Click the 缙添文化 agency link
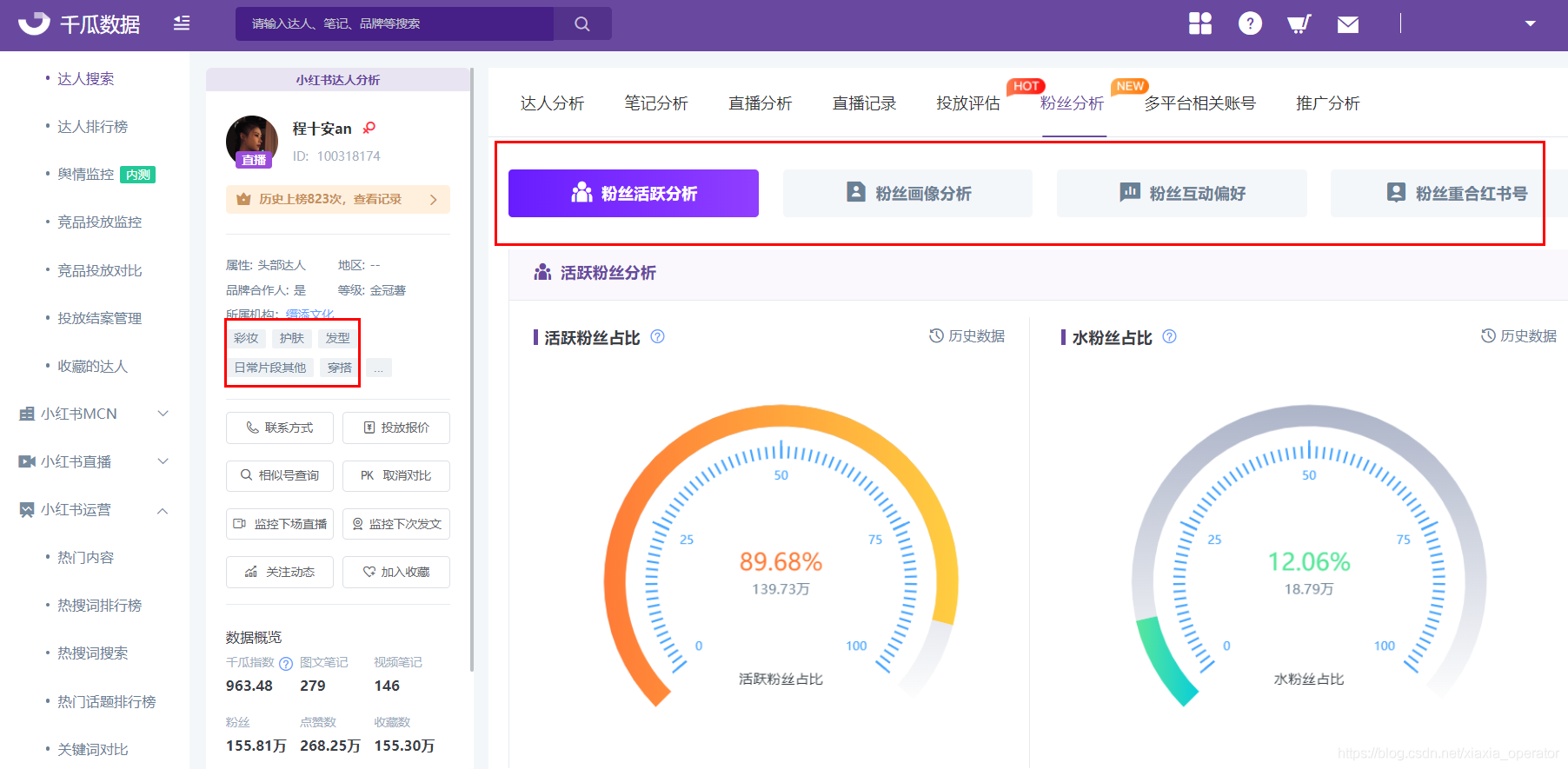1568x769 pixels. coord(309,314)
